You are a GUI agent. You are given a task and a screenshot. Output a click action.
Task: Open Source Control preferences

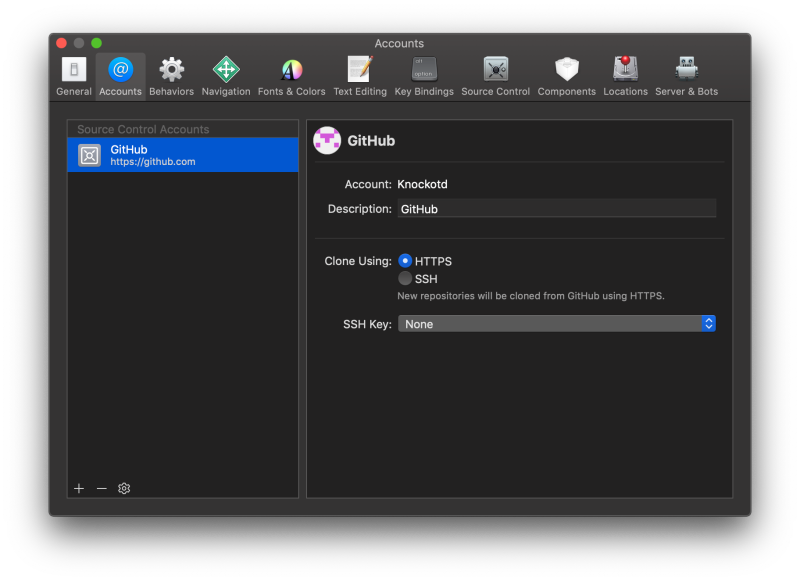click(495, 77)
